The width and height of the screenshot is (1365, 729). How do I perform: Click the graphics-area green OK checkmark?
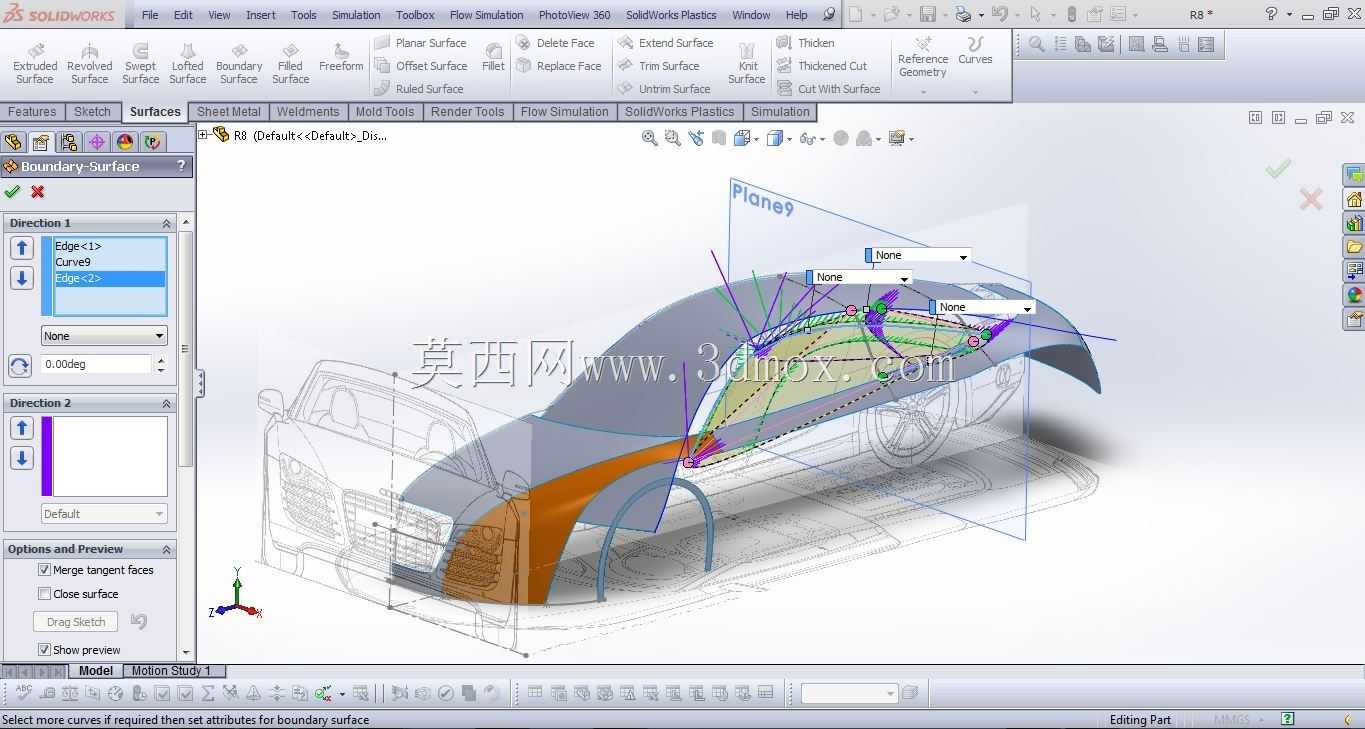click(1278, 168)
